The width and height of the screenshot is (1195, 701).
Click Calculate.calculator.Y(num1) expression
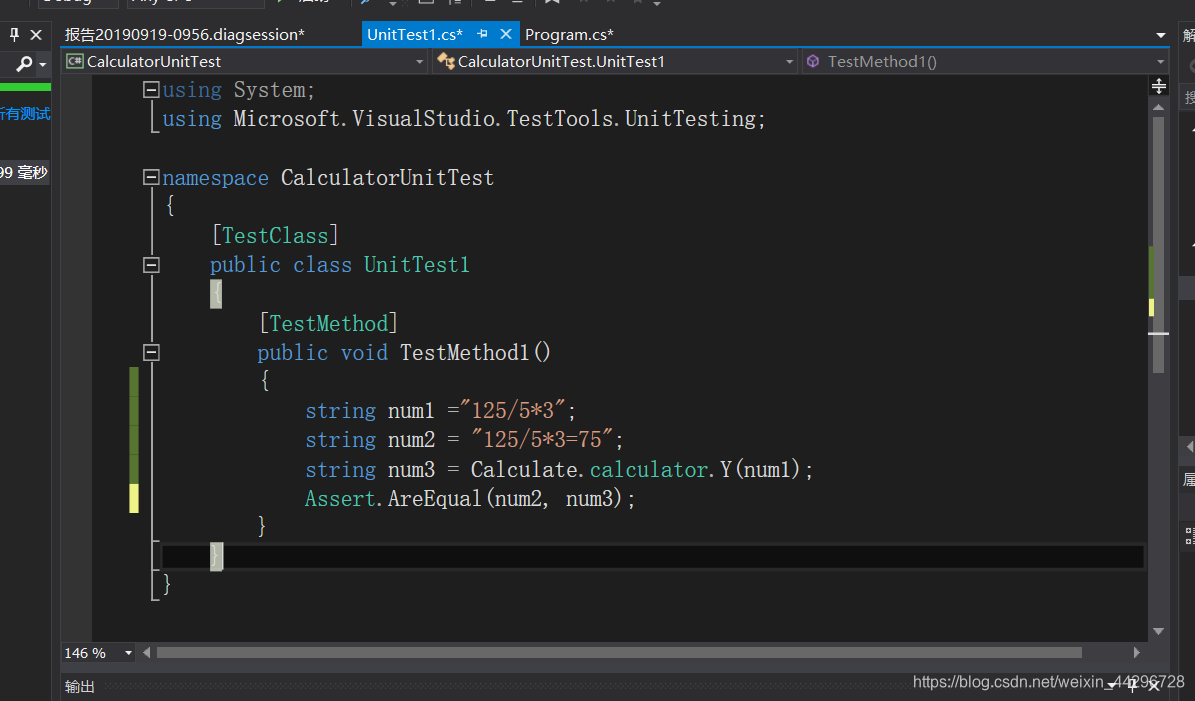pos(636,469)
